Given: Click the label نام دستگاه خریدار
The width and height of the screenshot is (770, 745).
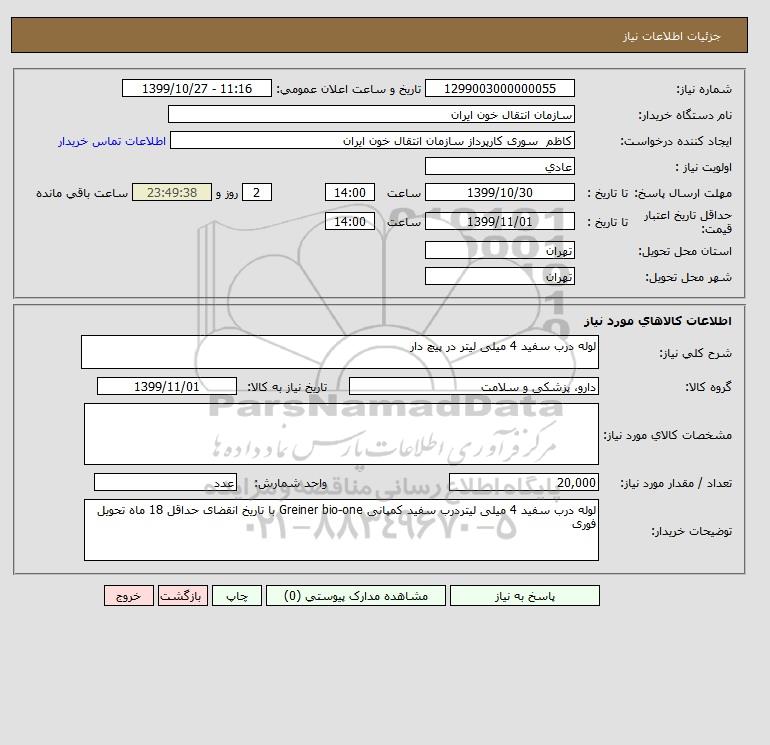Looking at the screenshot, I should click(685, 115).
